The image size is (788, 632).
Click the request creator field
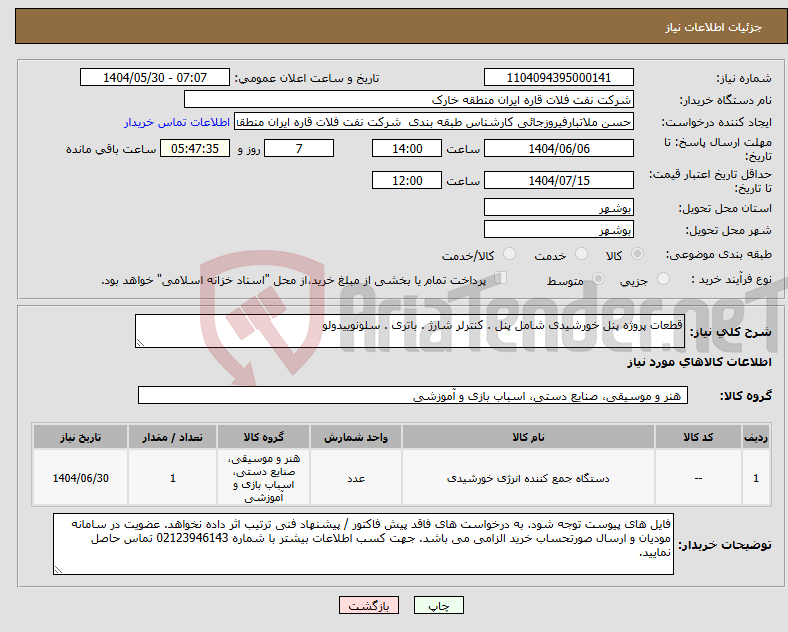(x=434, y=122)
